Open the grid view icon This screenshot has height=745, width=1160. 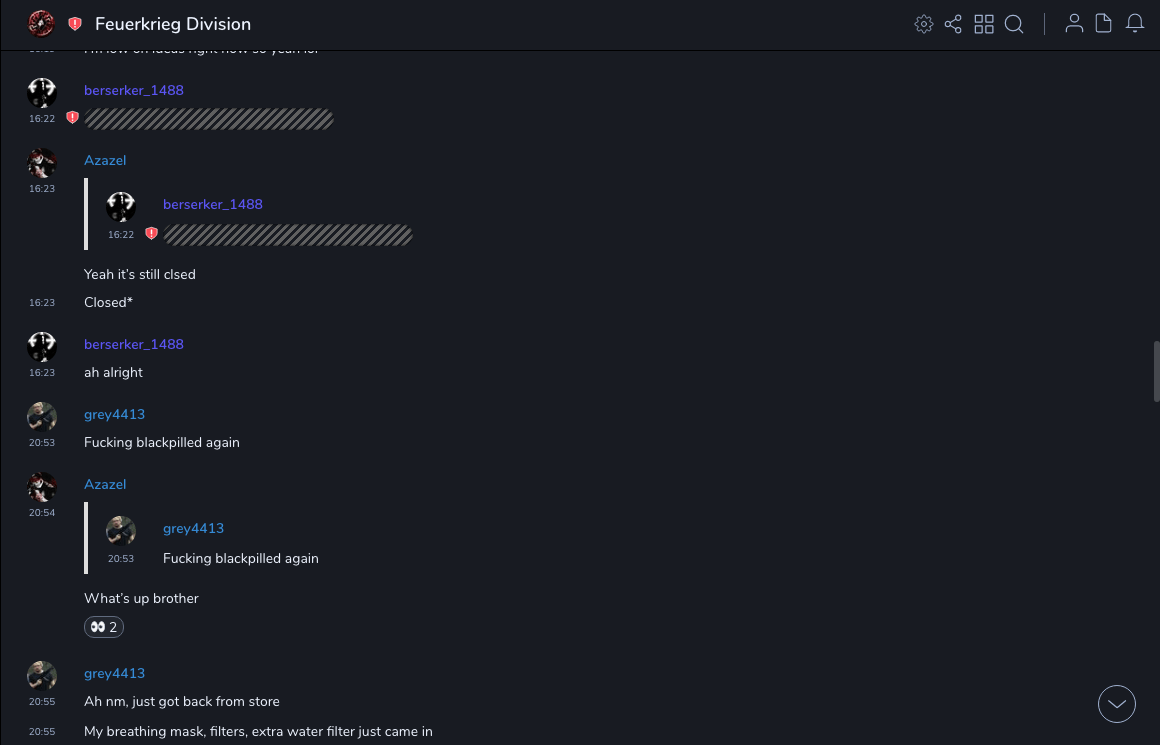click(984, 24)
